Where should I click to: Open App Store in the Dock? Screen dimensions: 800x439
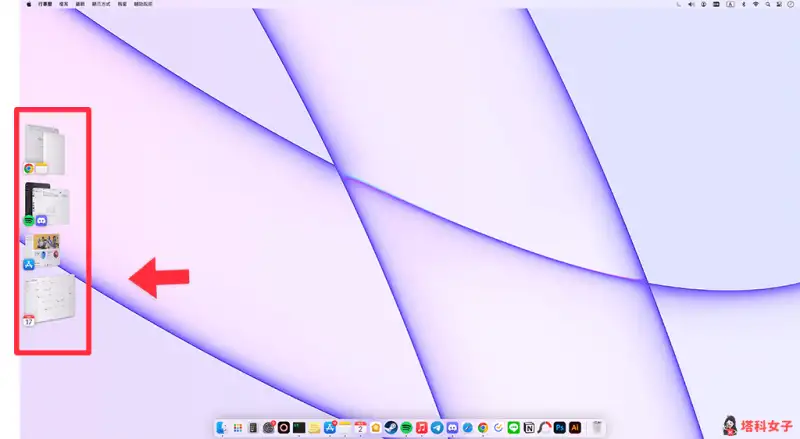330,427
